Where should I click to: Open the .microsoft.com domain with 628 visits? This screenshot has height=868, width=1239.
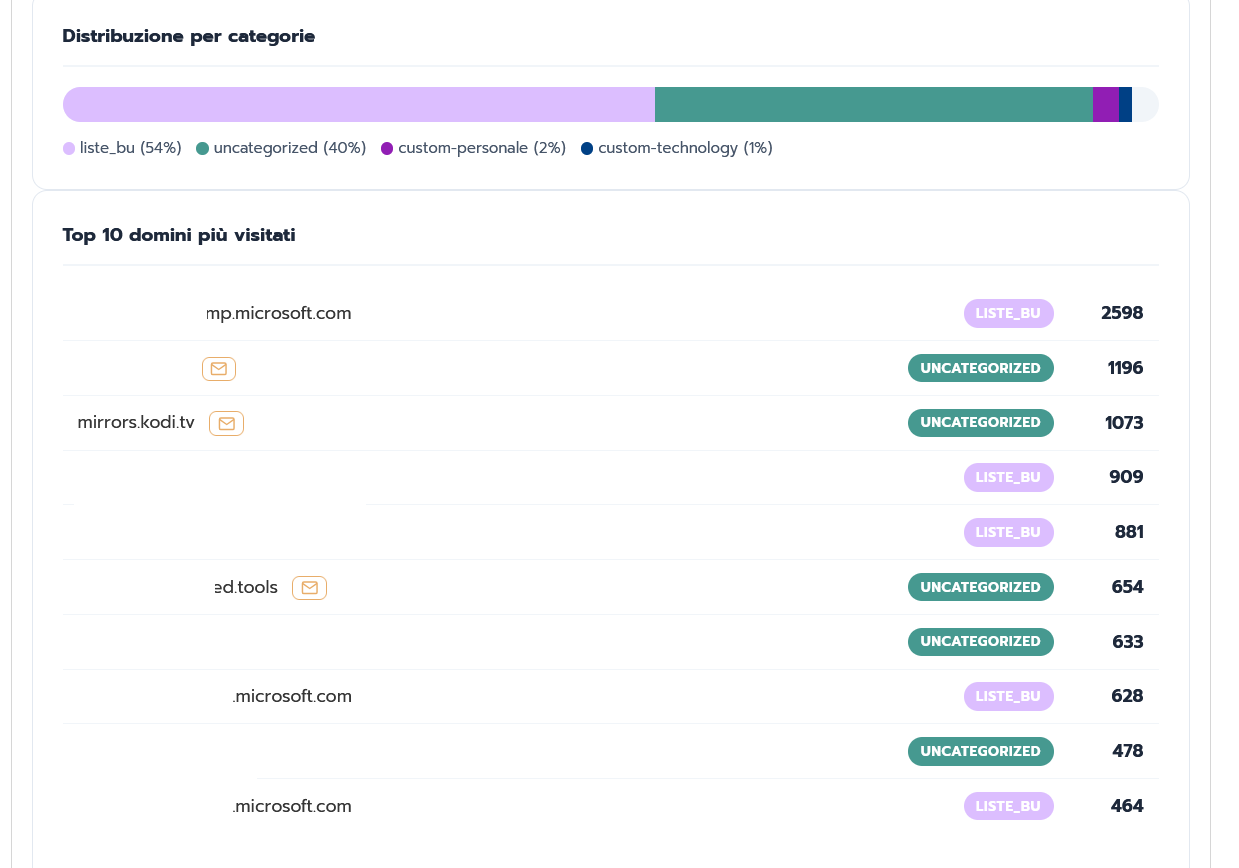click(x=292, y=697)
